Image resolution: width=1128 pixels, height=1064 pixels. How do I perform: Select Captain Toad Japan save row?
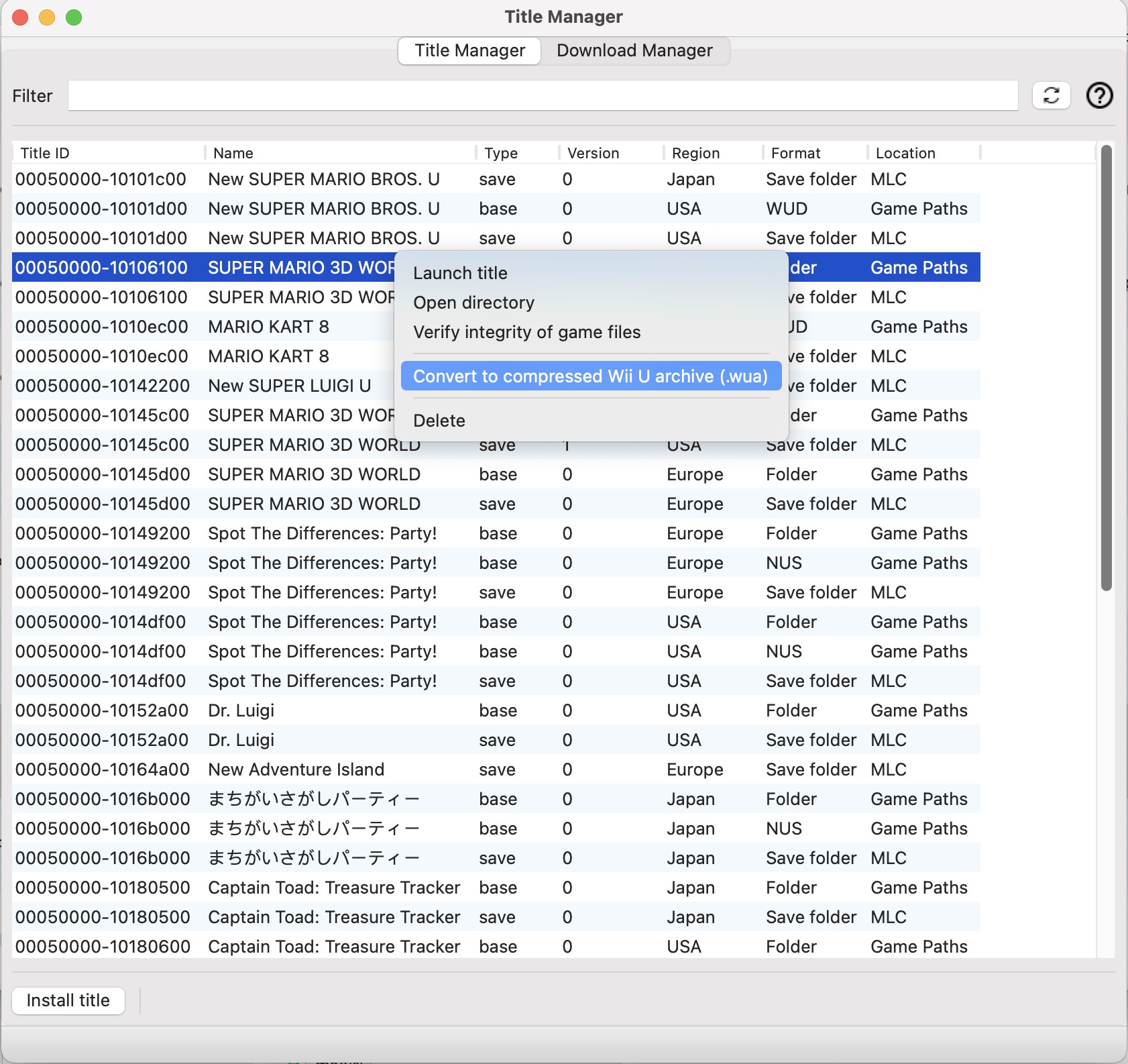[496, 917]
